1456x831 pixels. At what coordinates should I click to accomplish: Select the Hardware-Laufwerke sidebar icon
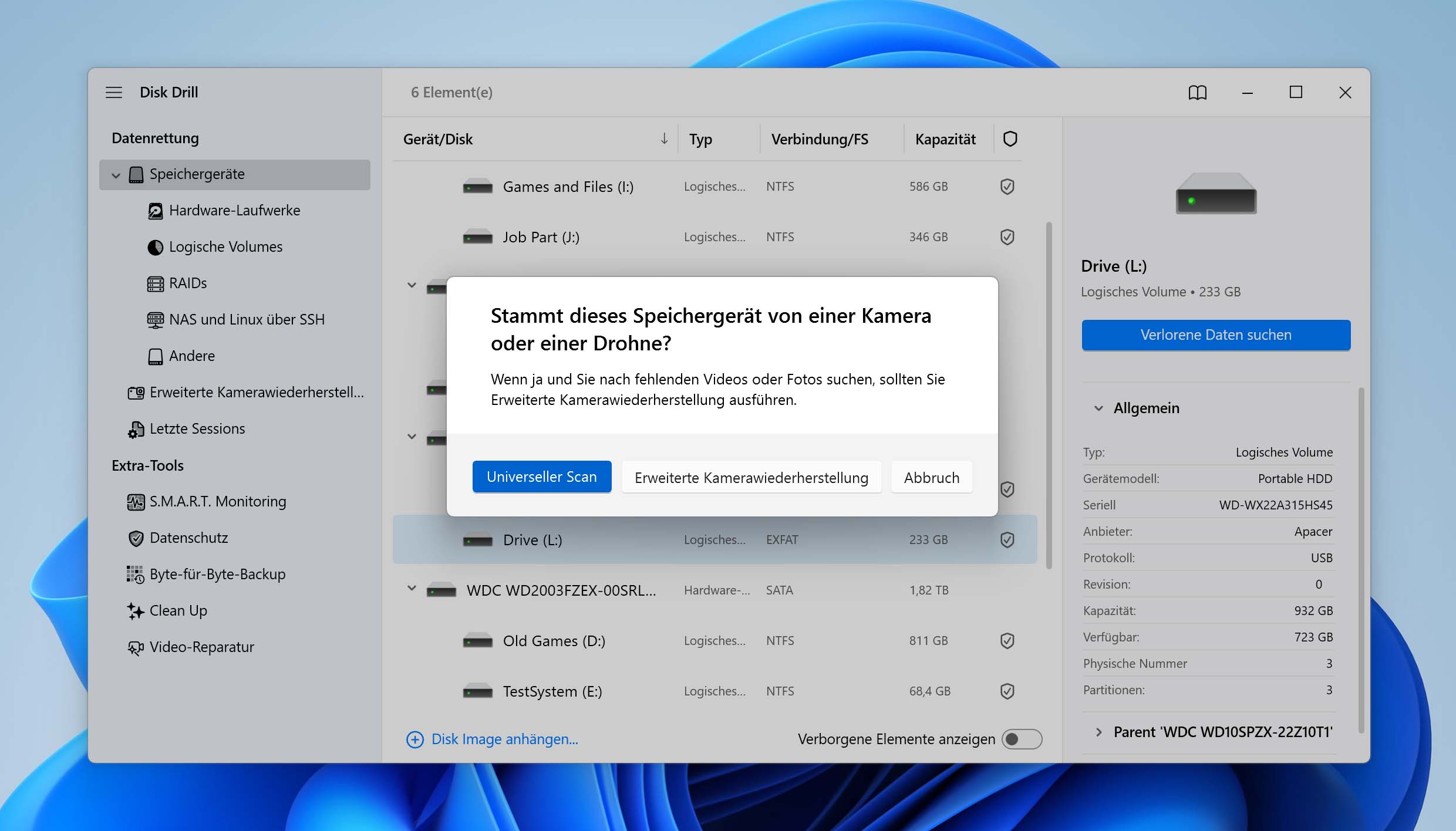point(155,211)
